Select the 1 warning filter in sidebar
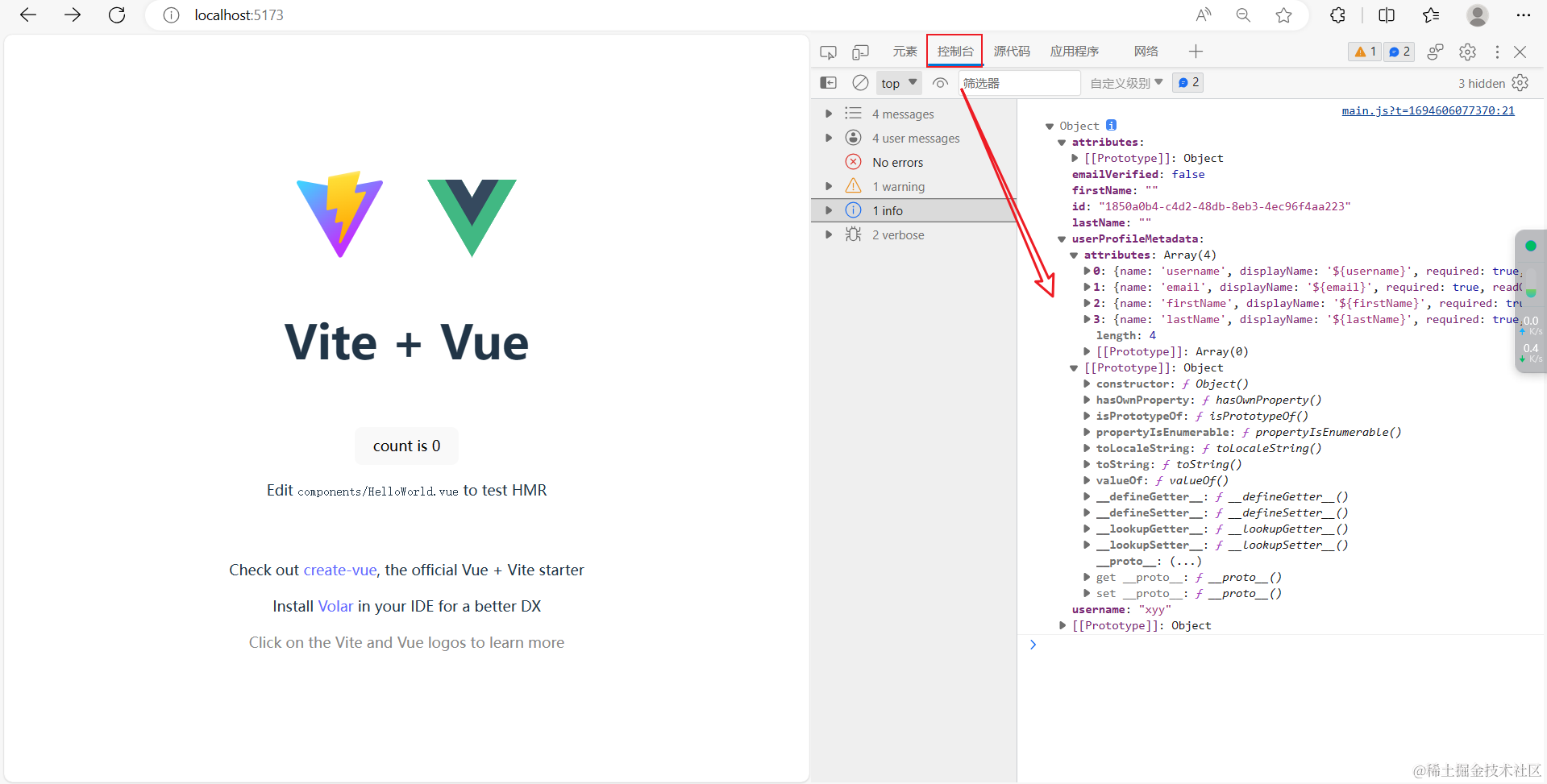 [896, 185]
